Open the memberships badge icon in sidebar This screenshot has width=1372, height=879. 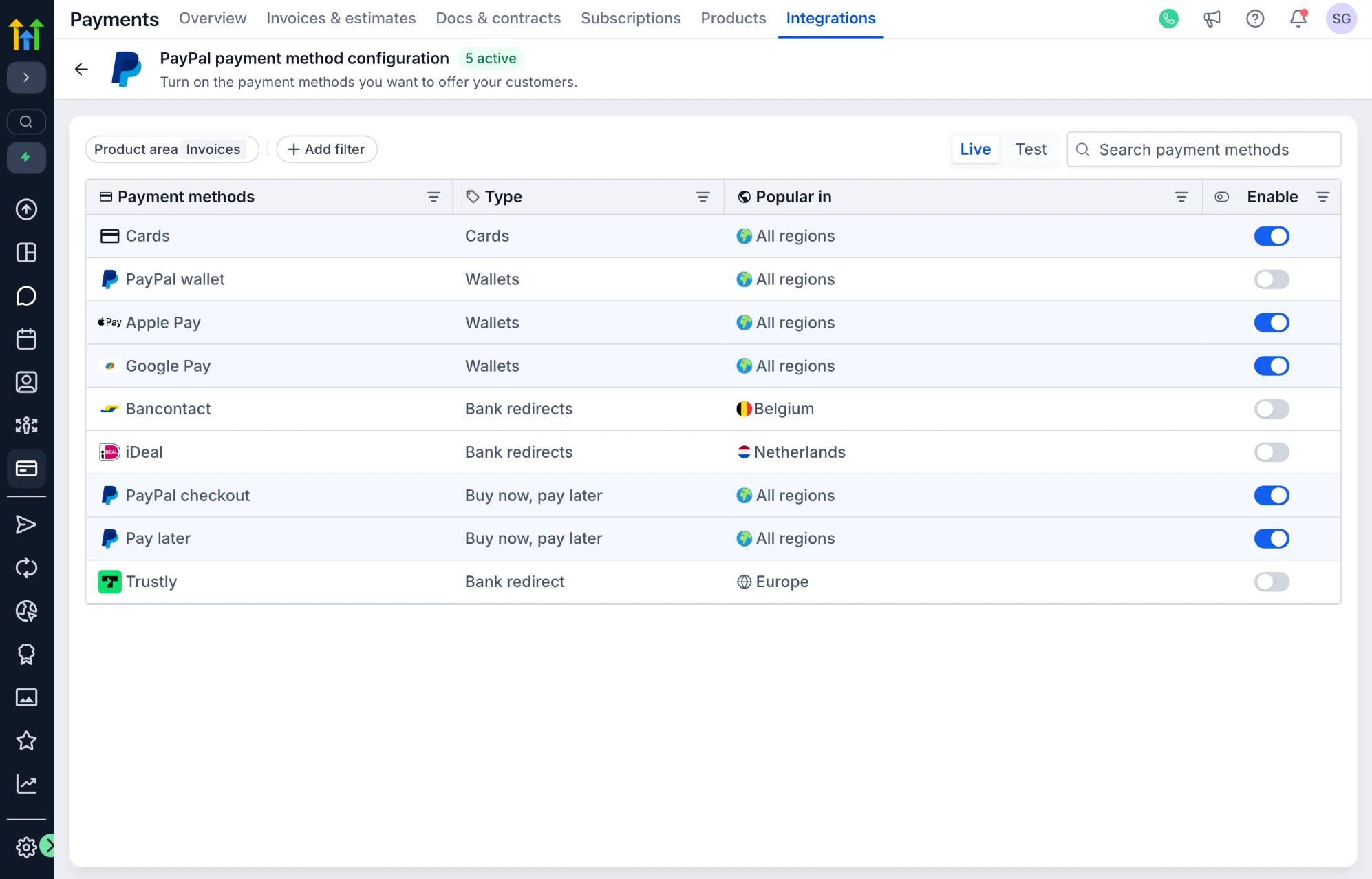coord(26,655)
